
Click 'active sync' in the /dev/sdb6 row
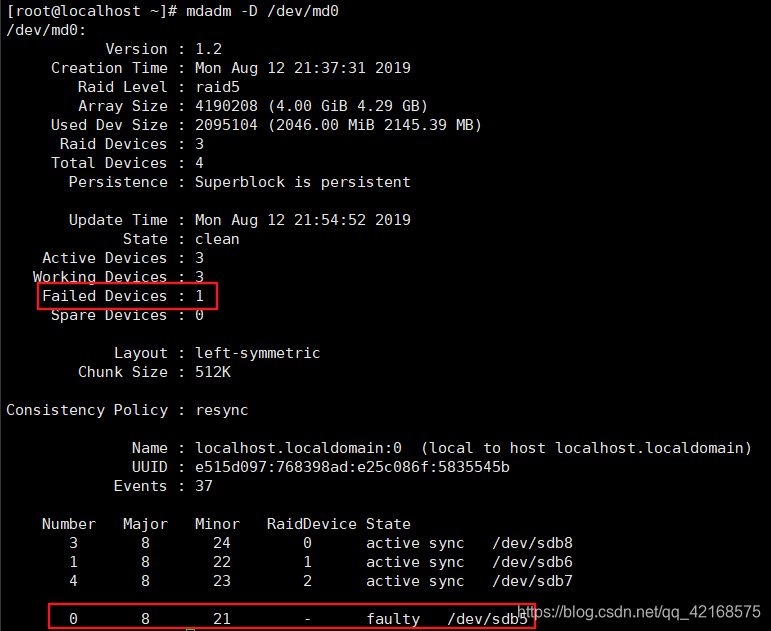pos(415,562)
